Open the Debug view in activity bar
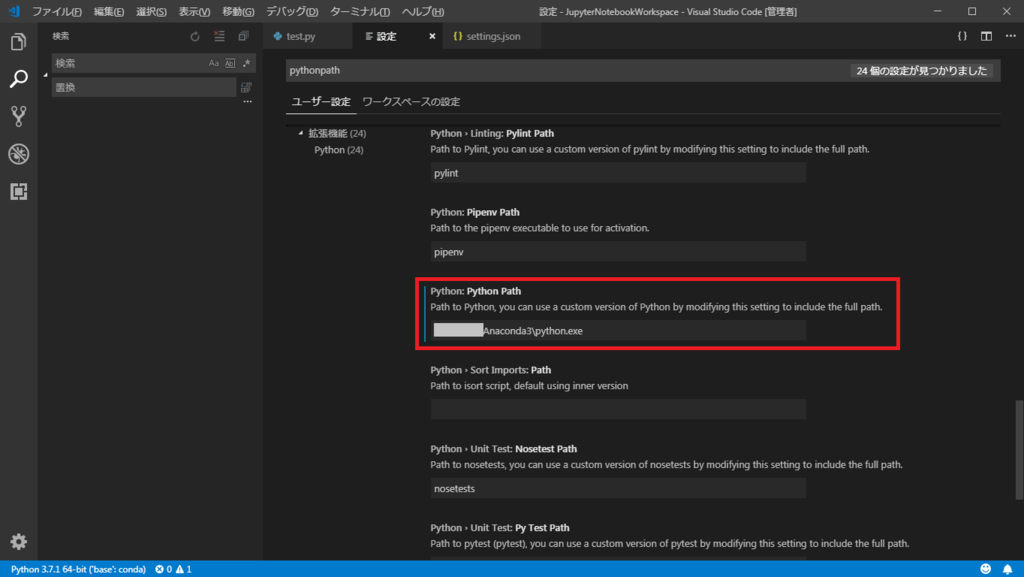 click(x=18, y=154)
